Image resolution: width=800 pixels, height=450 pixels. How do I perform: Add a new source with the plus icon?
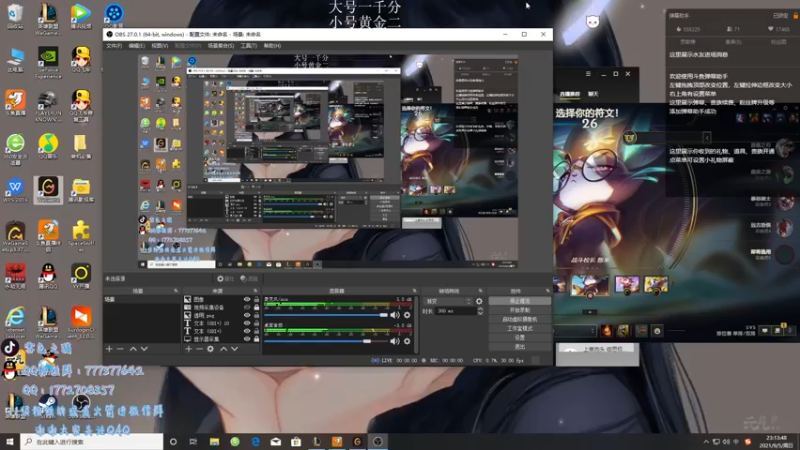[189, 349]
